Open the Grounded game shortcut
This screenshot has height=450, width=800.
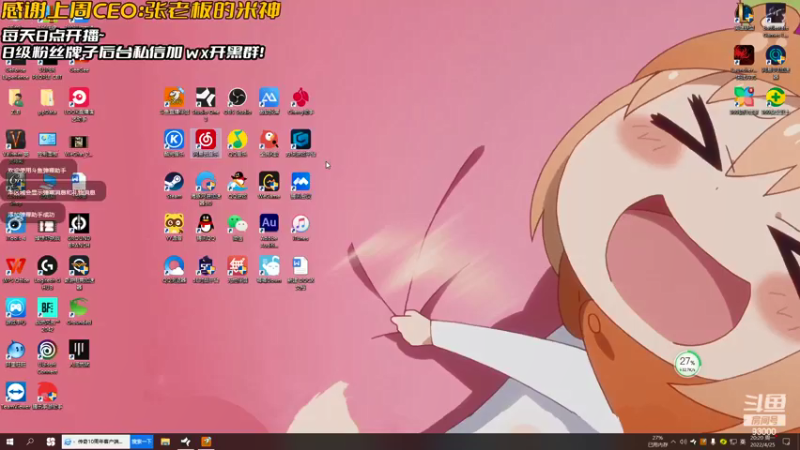pyautogui.click(x=79, y=308)
